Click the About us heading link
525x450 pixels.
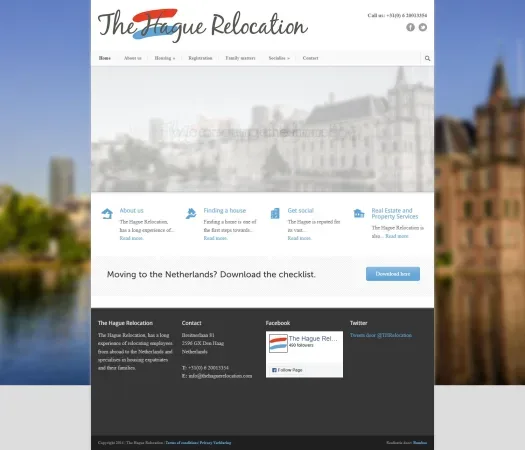[132, 211]
